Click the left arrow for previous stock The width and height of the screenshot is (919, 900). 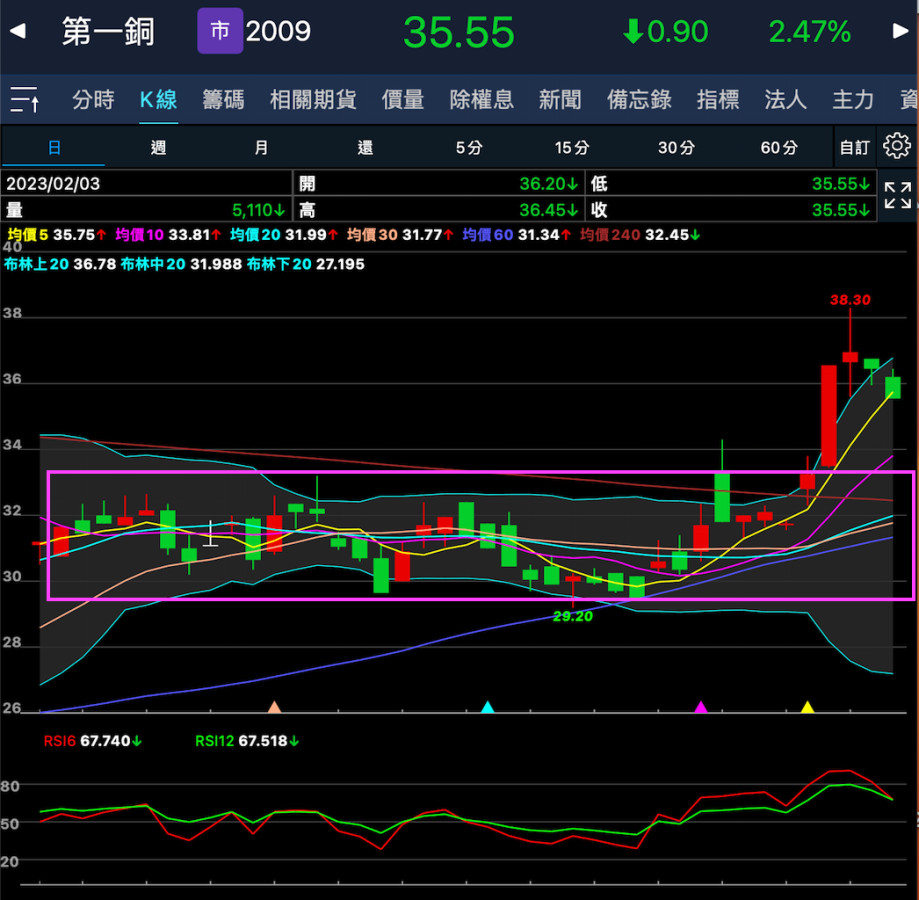pos(17,32)
